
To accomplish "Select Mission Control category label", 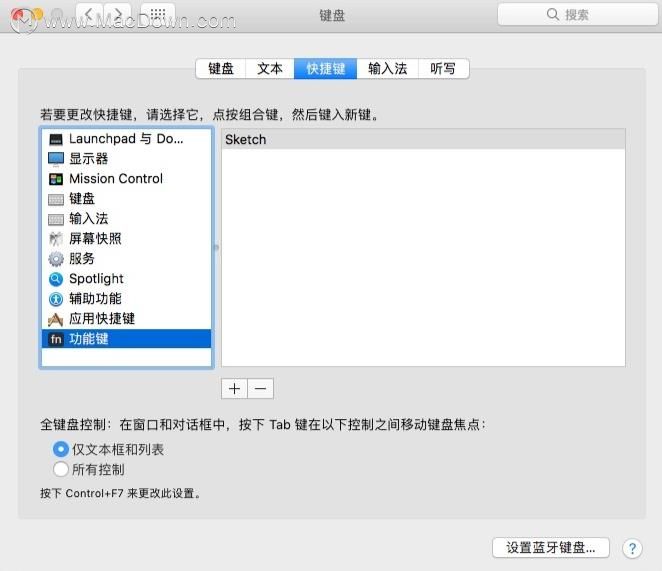I will point(116,179).
